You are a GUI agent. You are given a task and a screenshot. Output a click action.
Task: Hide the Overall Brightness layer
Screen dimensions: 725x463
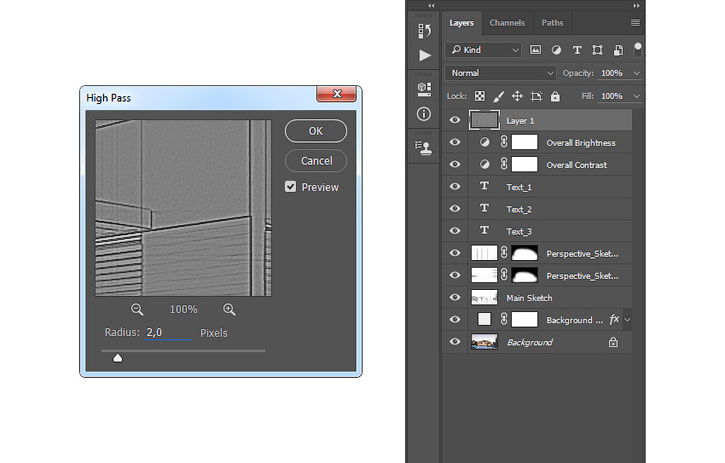[x=455, y=142]
